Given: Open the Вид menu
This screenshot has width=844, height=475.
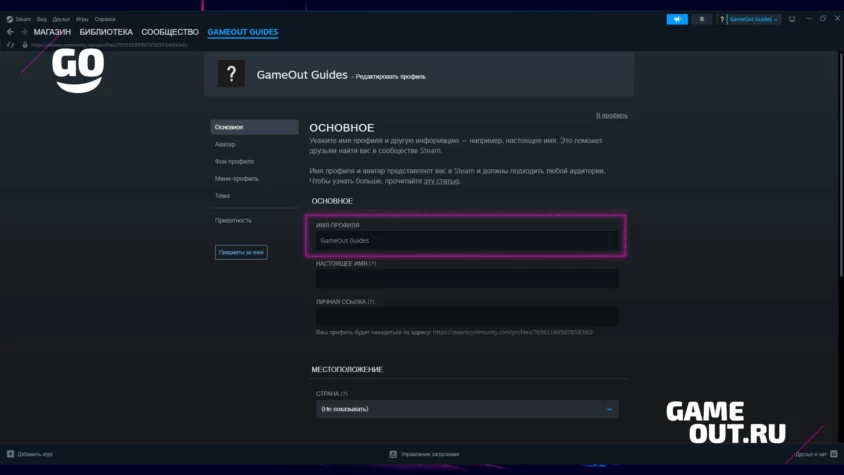Looking at the screenshot, I should [x=41, y=19].
